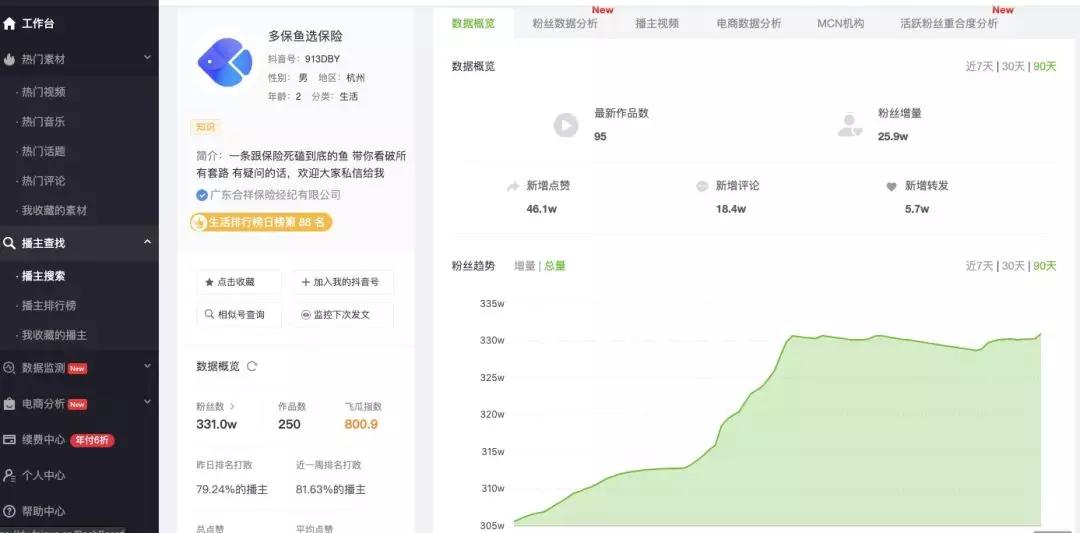Image resolution: width=1080 pixels, height=533 pixels.
Task: Open the 工作台 home icon
Action: (x=9, y=23)
